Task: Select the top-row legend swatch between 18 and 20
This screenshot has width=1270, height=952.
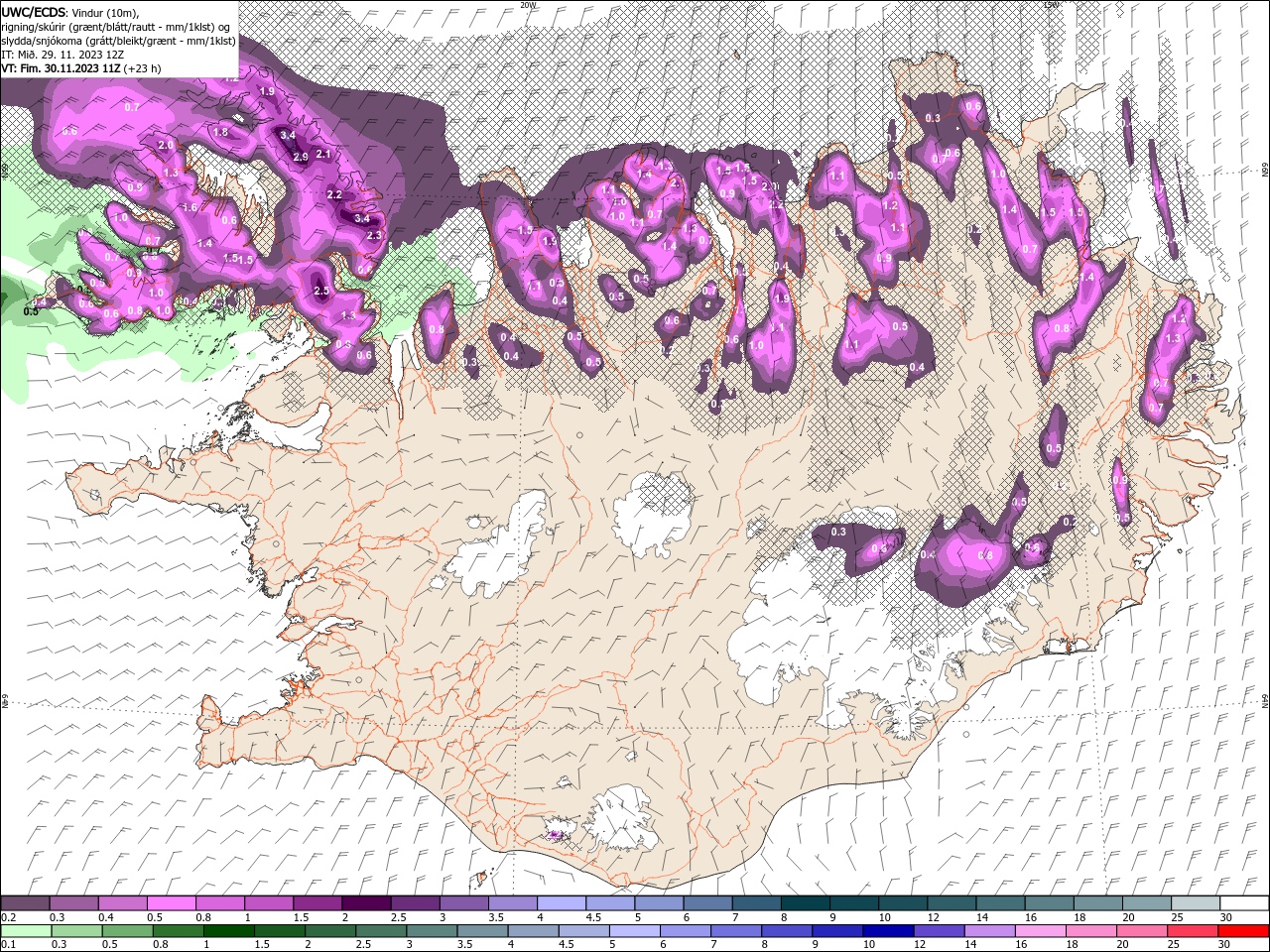Action: coord(1098,903)
